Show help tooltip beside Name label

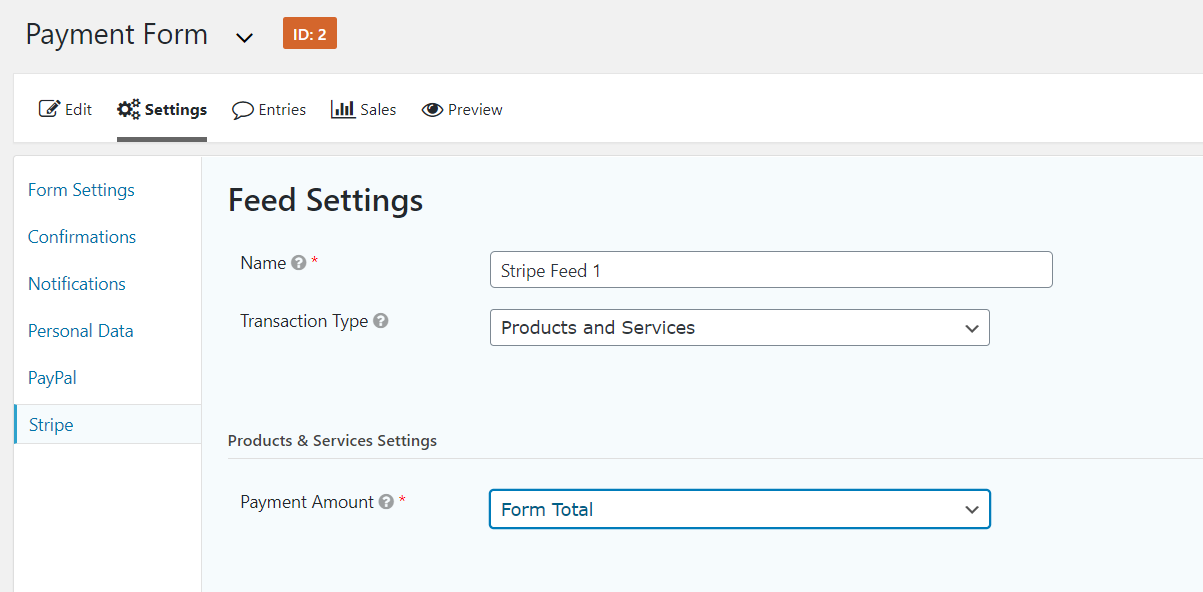pyautogui.click(x=298, y=263)
